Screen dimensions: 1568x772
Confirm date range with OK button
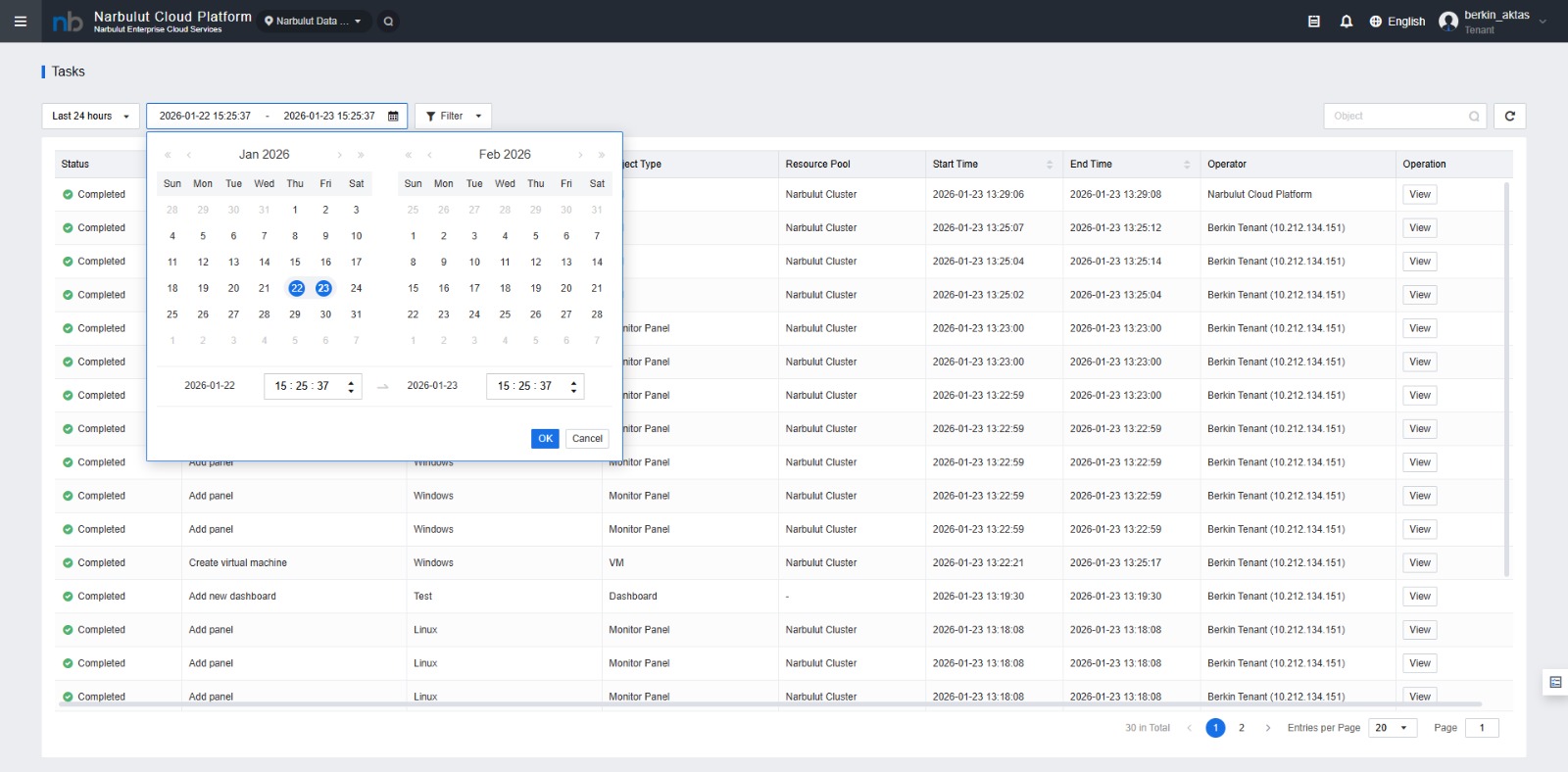[545, 439]
